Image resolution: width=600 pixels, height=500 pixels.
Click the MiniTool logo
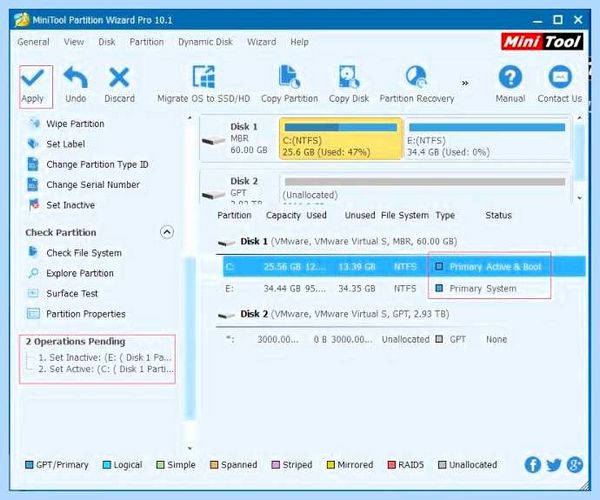pos(542,41)
